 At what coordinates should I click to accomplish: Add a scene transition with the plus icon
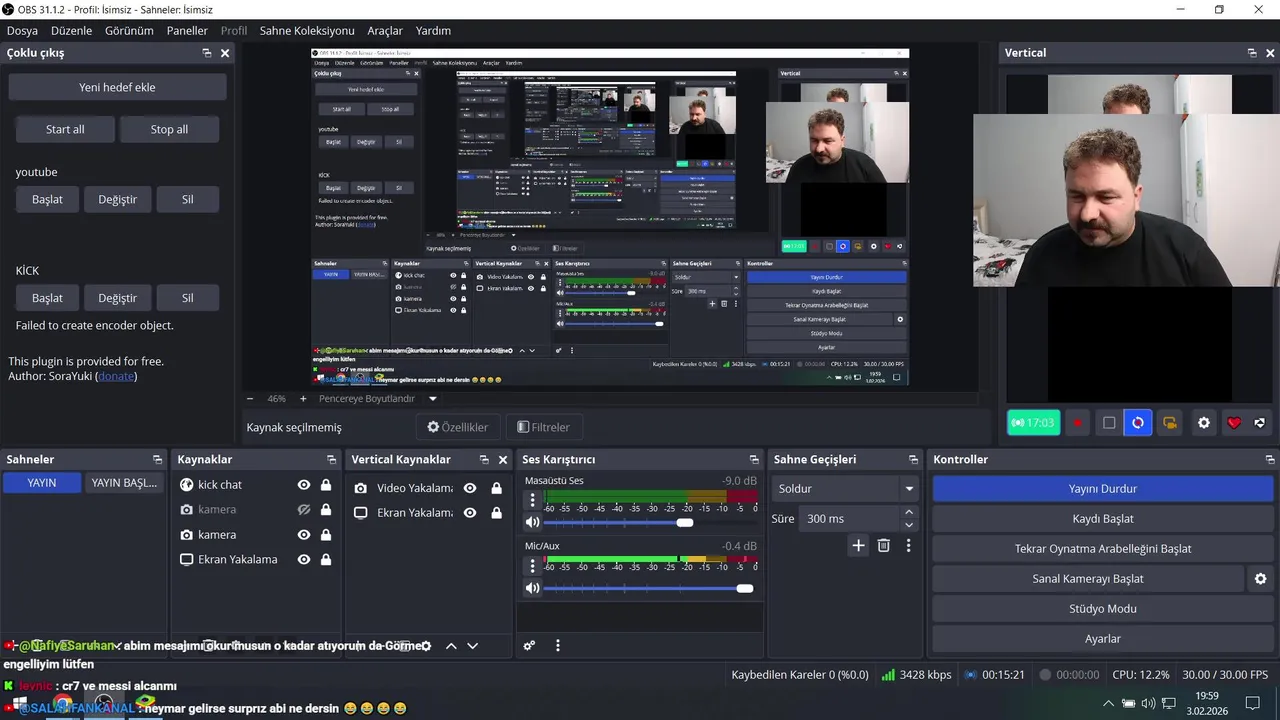click(x=858, y=545)
